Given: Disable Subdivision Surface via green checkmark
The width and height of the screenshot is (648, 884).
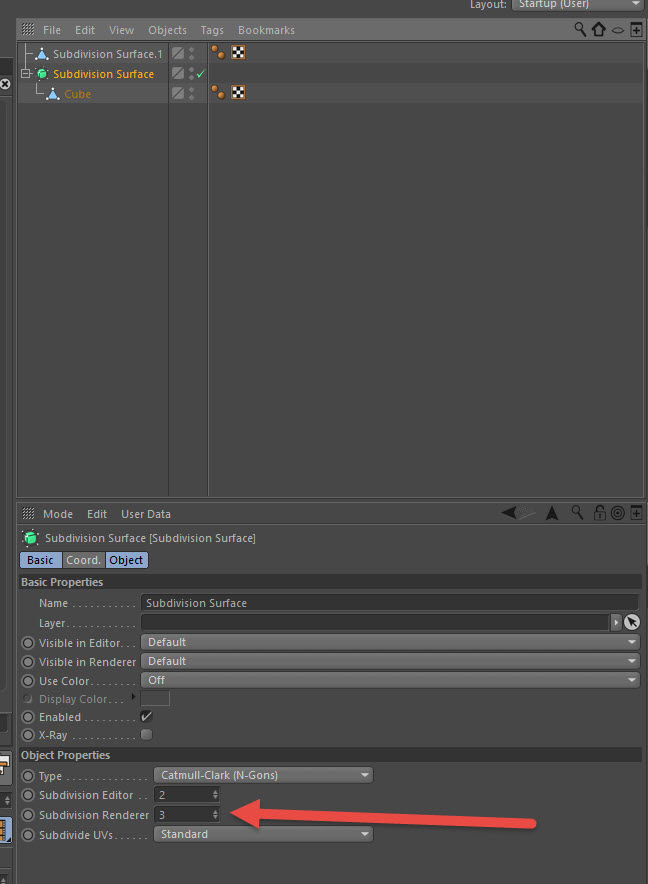Looking at the screenshot, I should 201,74.
